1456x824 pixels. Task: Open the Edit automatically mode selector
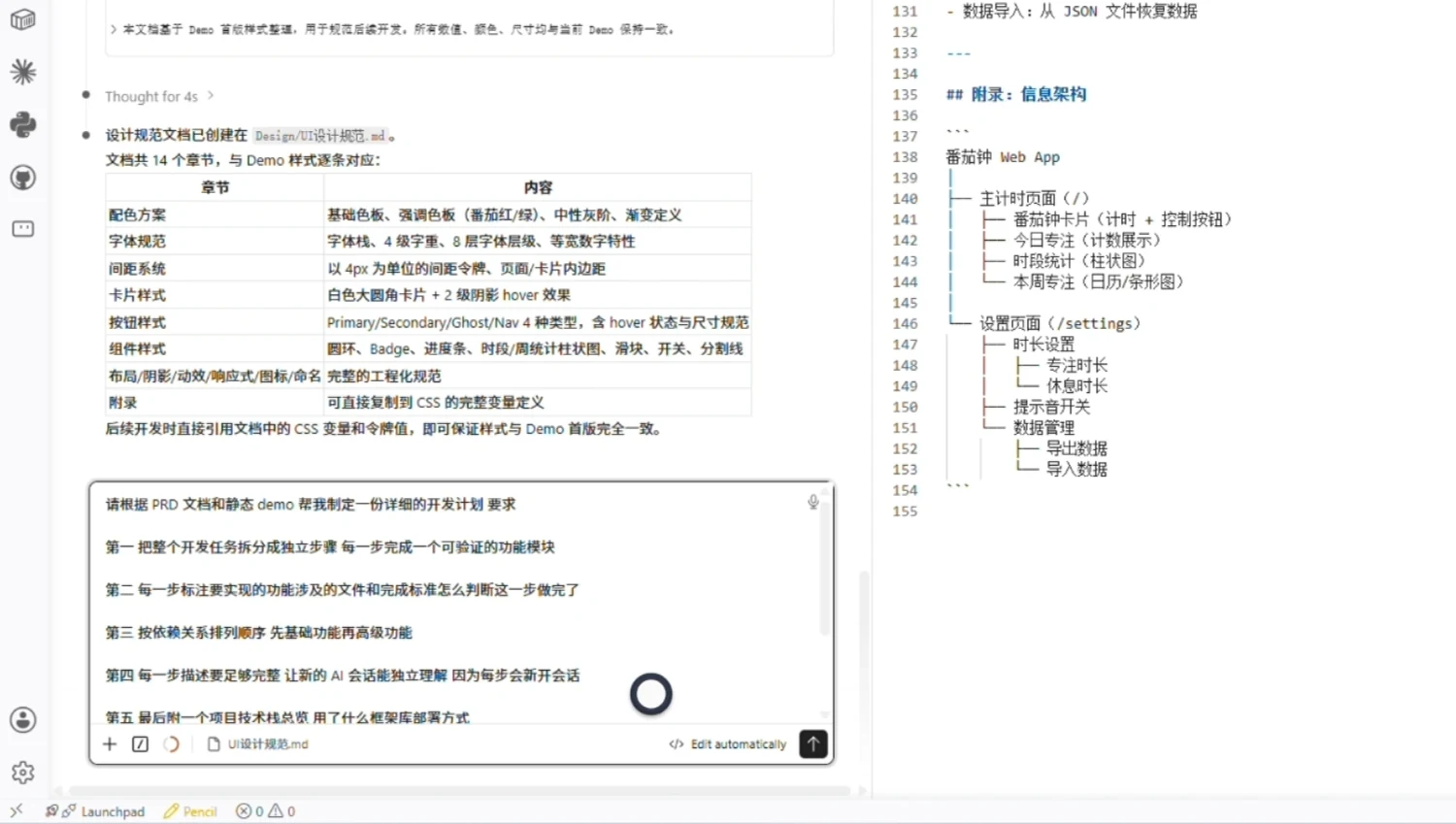tap(727, 744)
